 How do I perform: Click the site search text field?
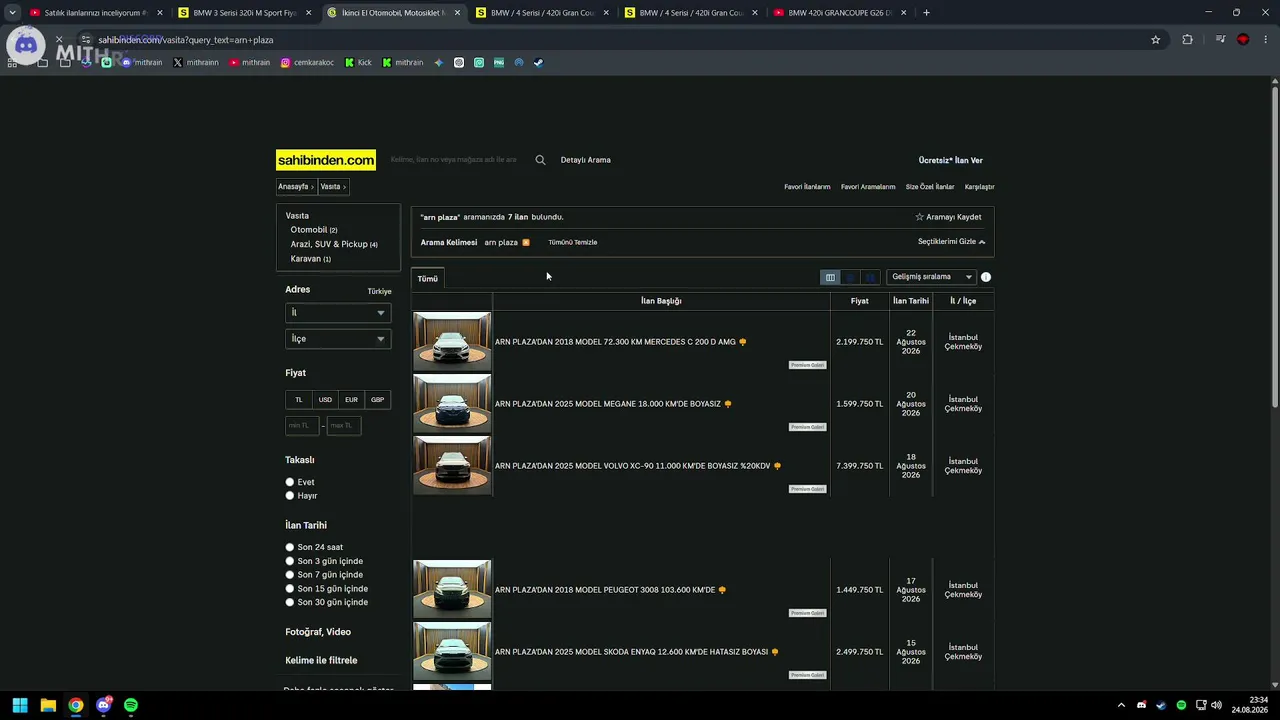coord(456,160)
